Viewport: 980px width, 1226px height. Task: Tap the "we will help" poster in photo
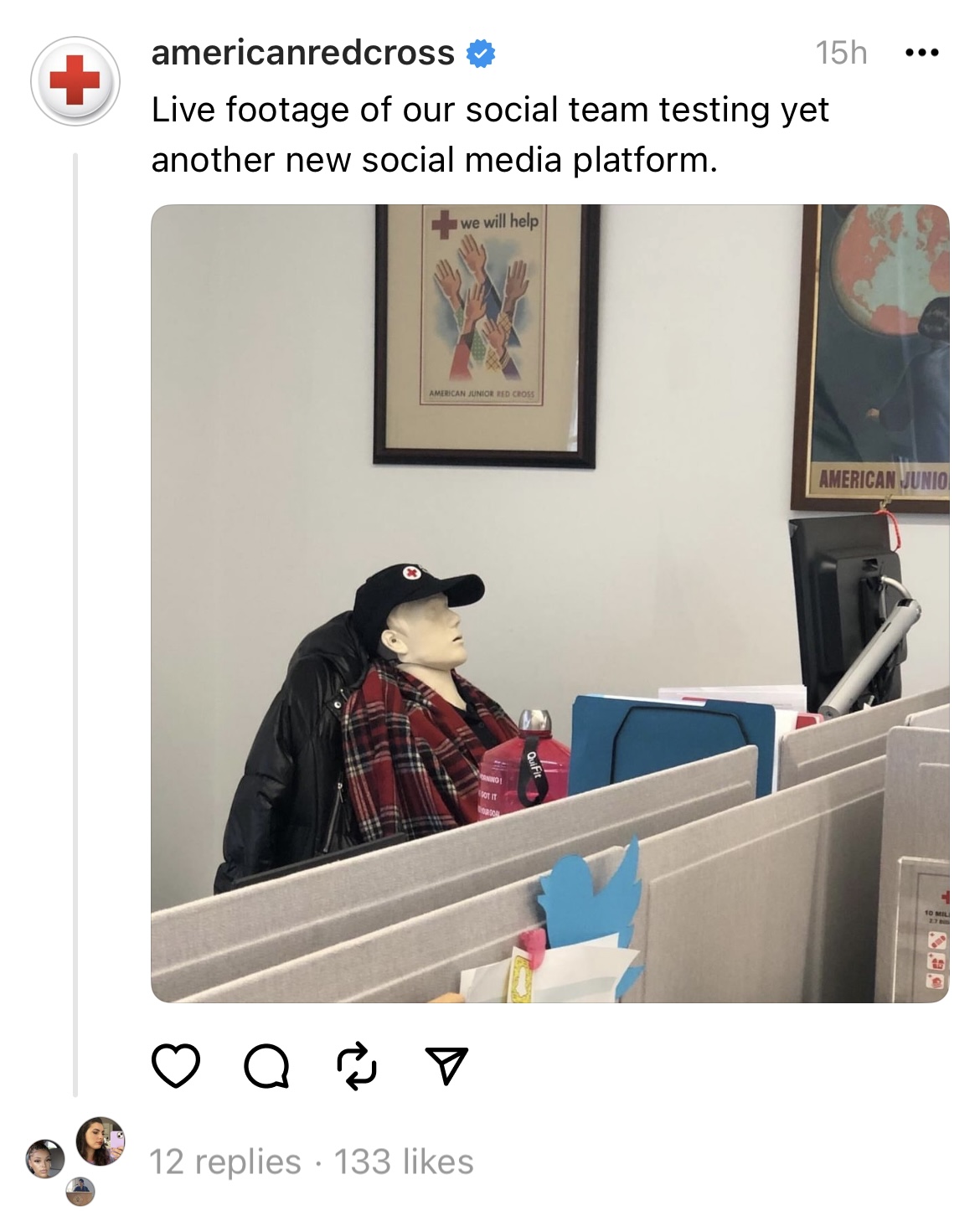pyautogui.click(x=486, y=335)
